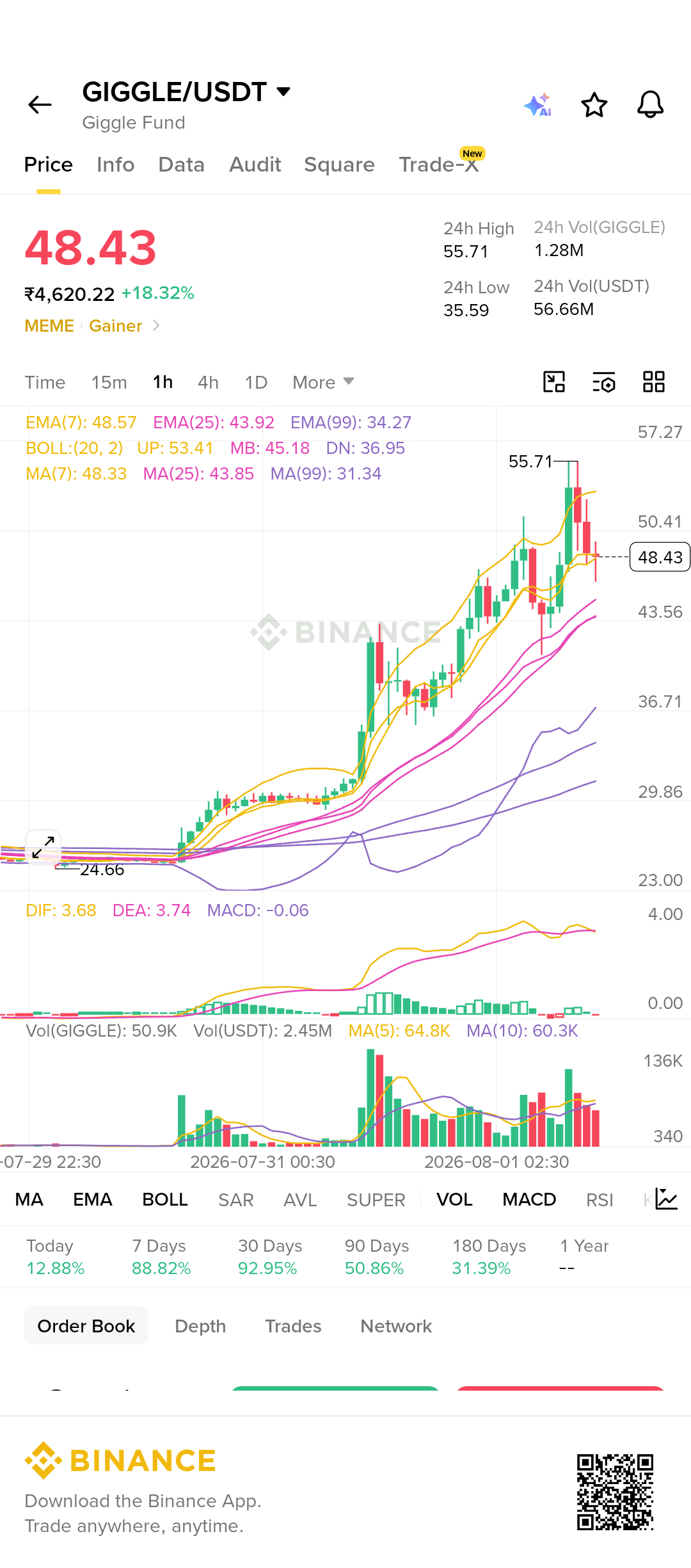Open price alert bell icon
Screen dimensions: 691x1568
651,104
